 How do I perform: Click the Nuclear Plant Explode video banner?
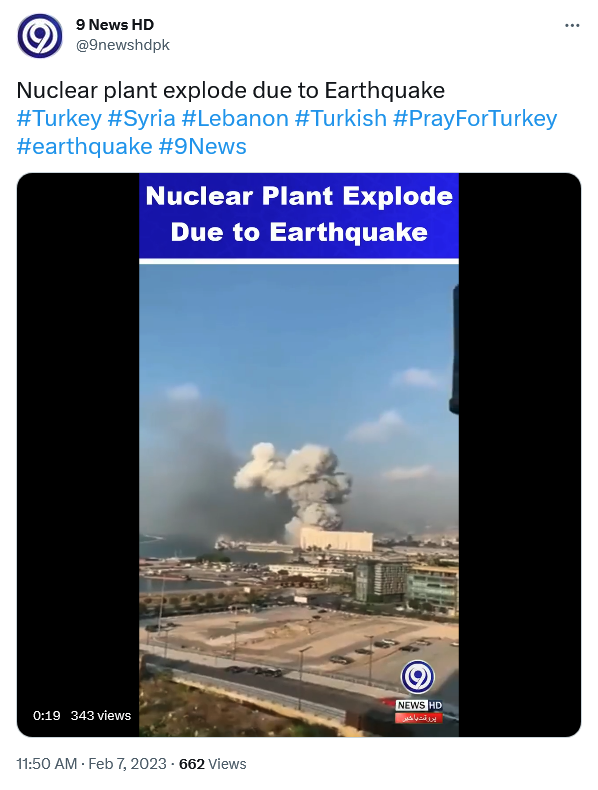click(x=299, y=215)
